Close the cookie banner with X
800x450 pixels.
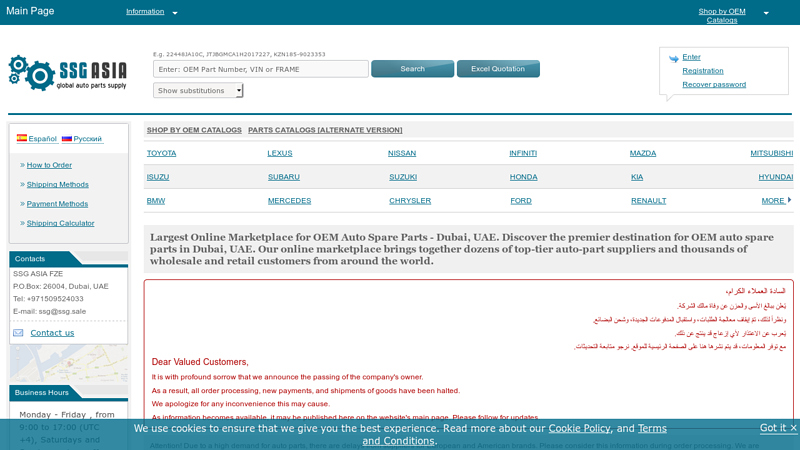(x=793, y=428)
